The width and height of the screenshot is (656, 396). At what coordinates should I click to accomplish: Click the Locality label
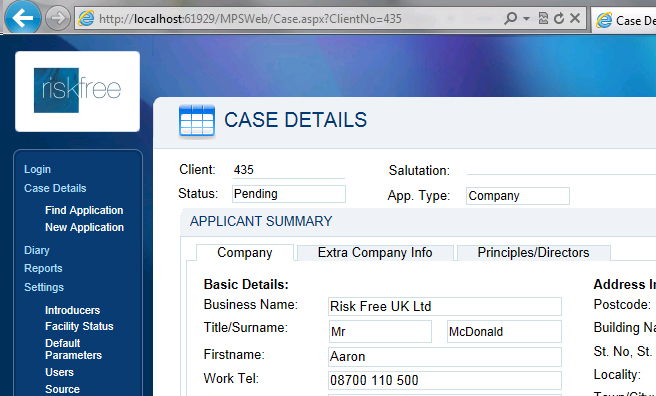[617, 374]
